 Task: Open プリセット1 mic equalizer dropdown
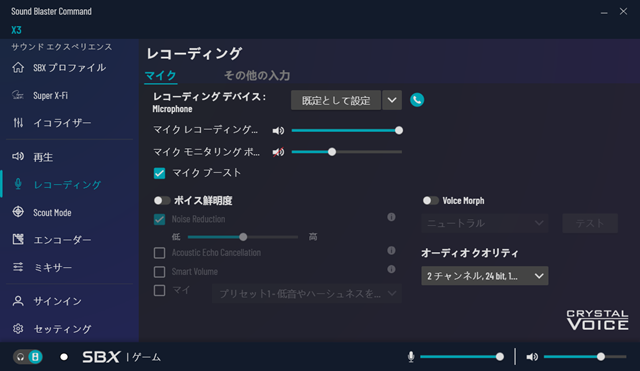coord(307,294)
